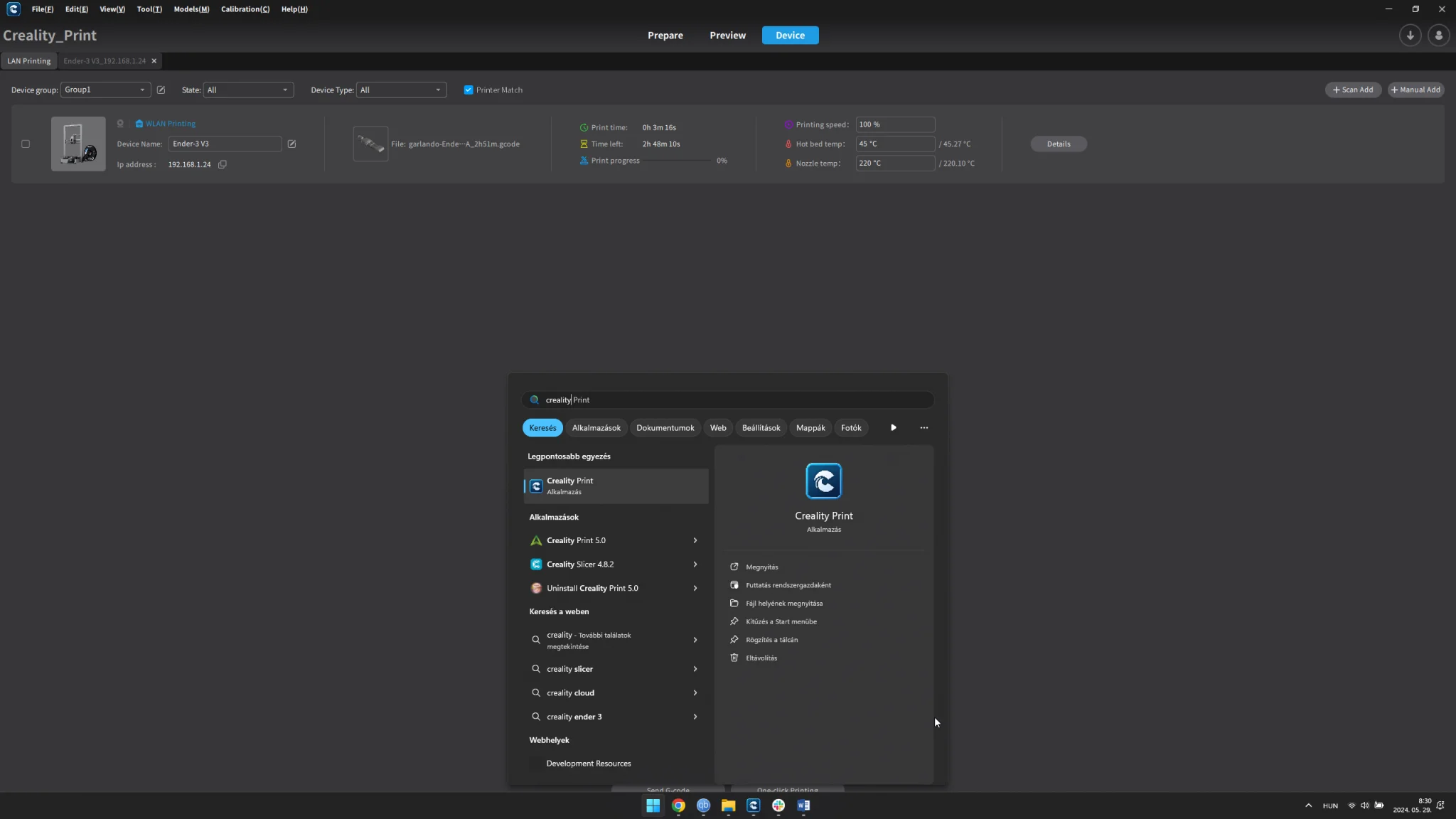Click the edit device group icon
The width and height of the screenshot is (1456, 819).
pyautogui.click(x=161, y=90)
